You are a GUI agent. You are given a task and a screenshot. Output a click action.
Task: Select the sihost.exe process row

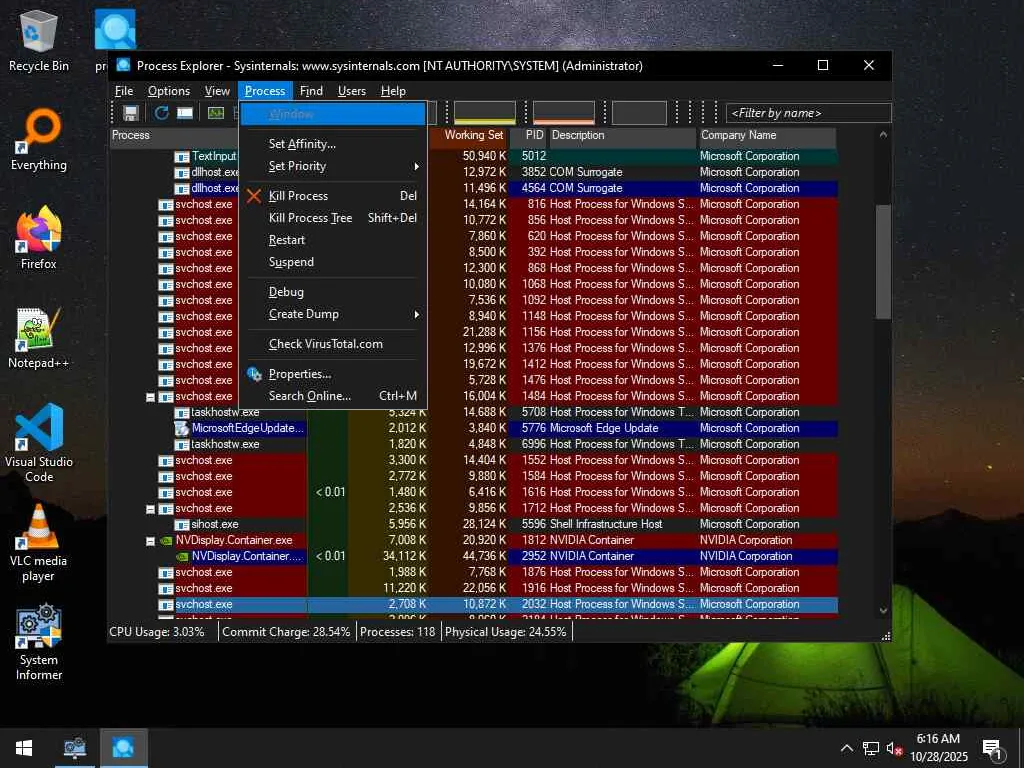click(474, 524)
